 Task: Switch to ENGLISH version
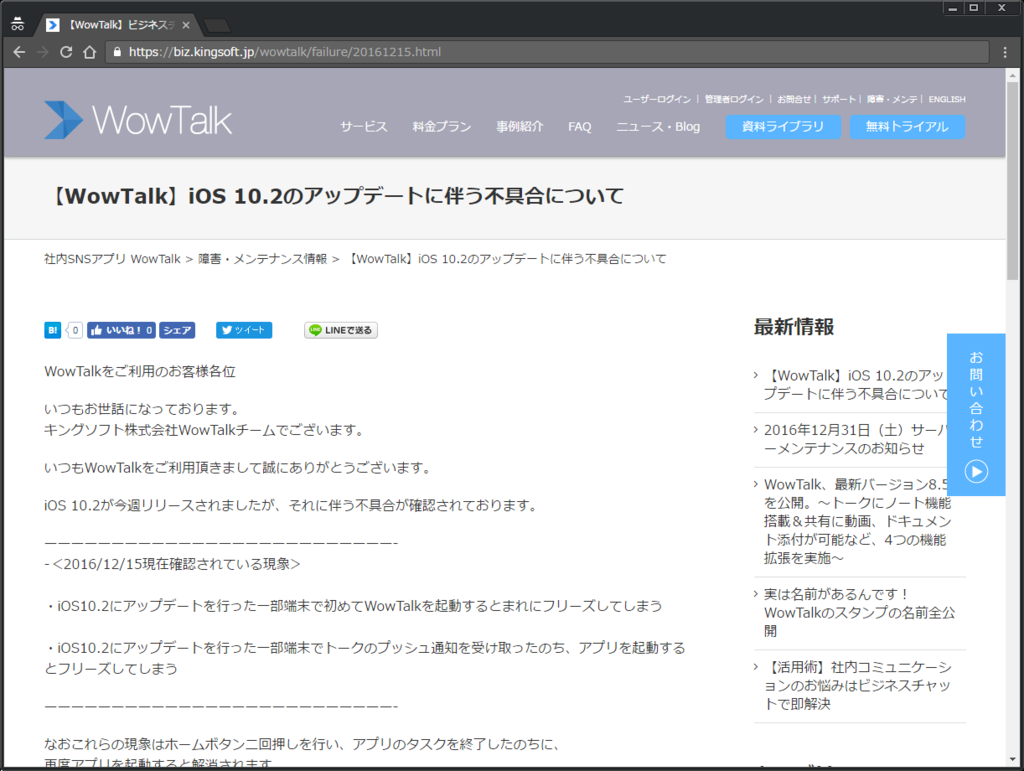947,99
